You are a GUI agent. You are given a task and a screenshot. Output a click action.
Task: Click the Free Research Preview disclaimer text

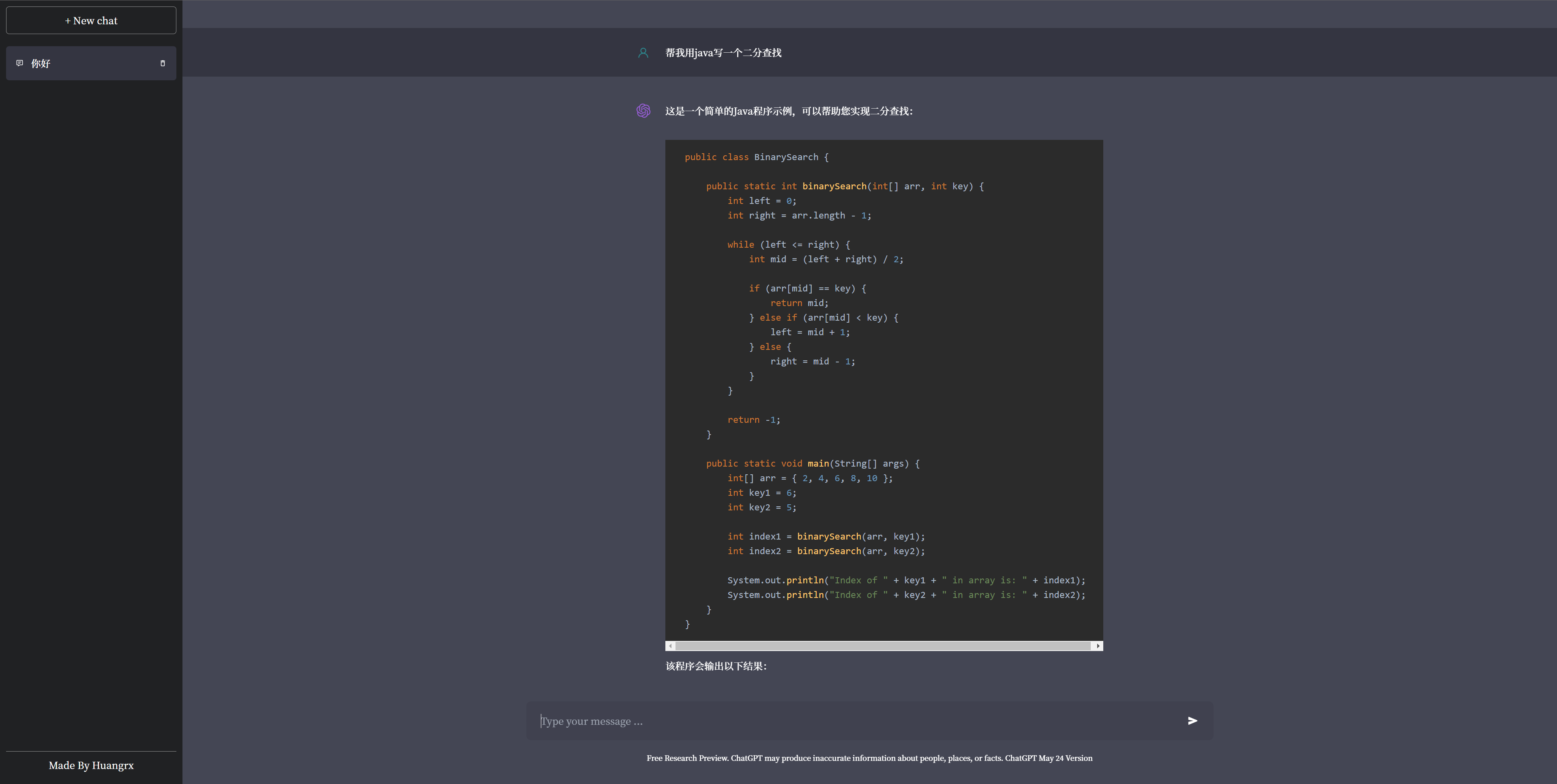[869, 758]
